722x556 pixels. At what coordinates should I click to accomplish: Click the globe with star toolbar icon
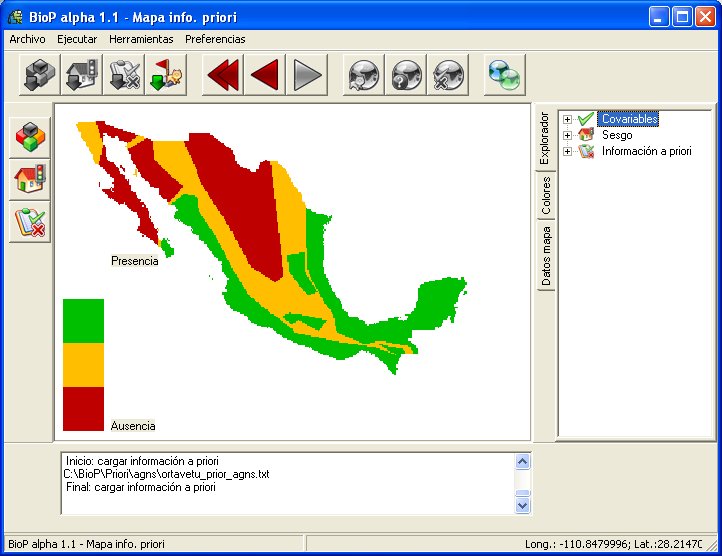(x=364, y=75)
